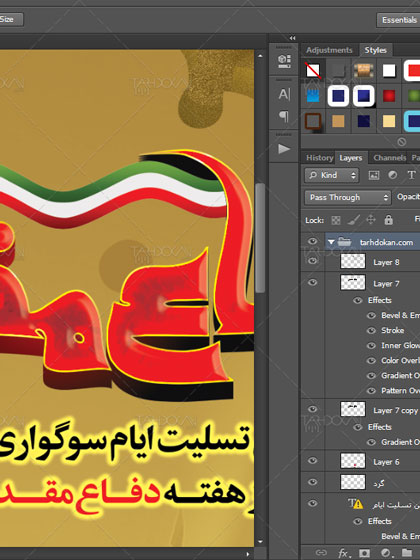Switch to the Styles tab
This screenshot has width=420, height=560.
click(x=375, y=50)
